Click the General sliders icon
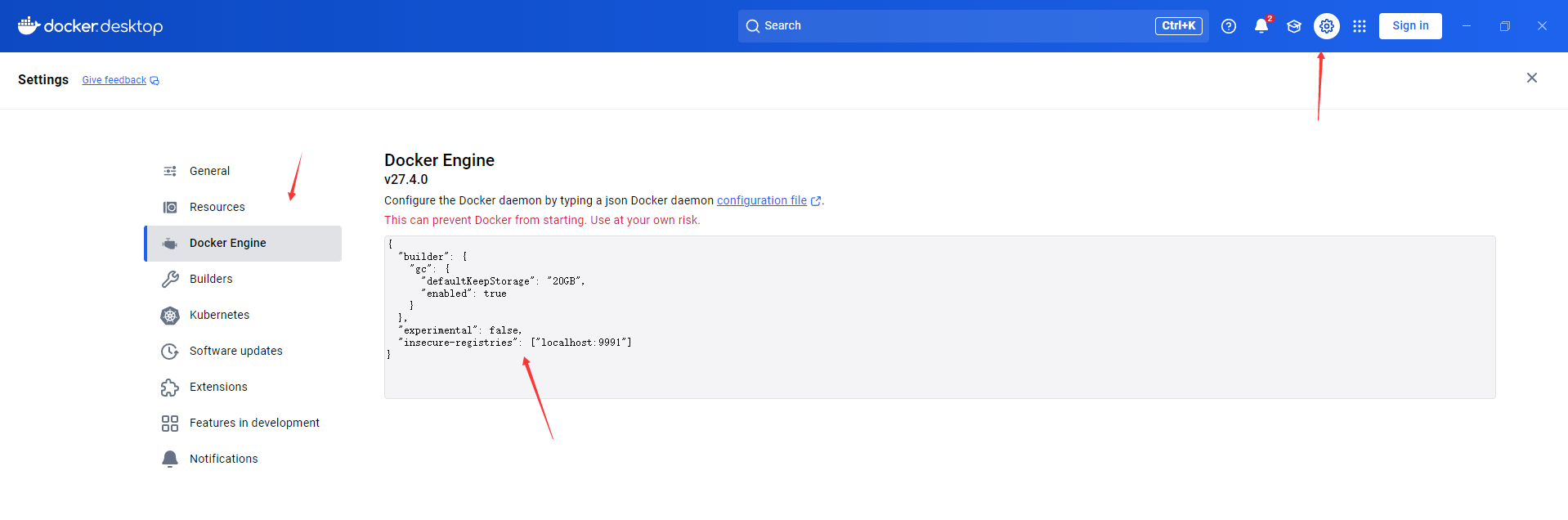 pos(170,171)
